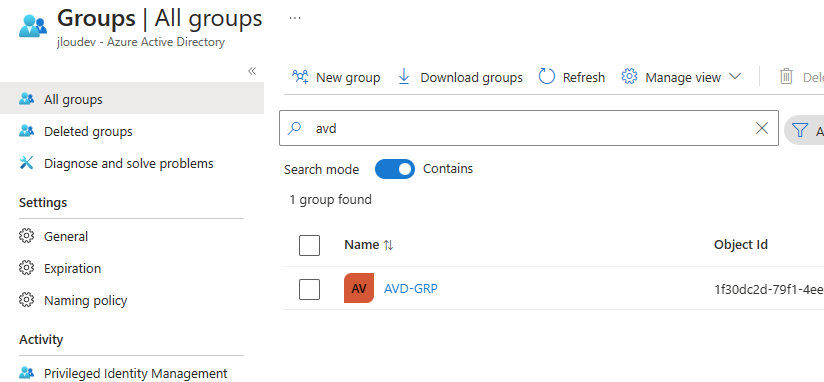
Task: Click the orange AV group avatar
Action: [359, 288]
